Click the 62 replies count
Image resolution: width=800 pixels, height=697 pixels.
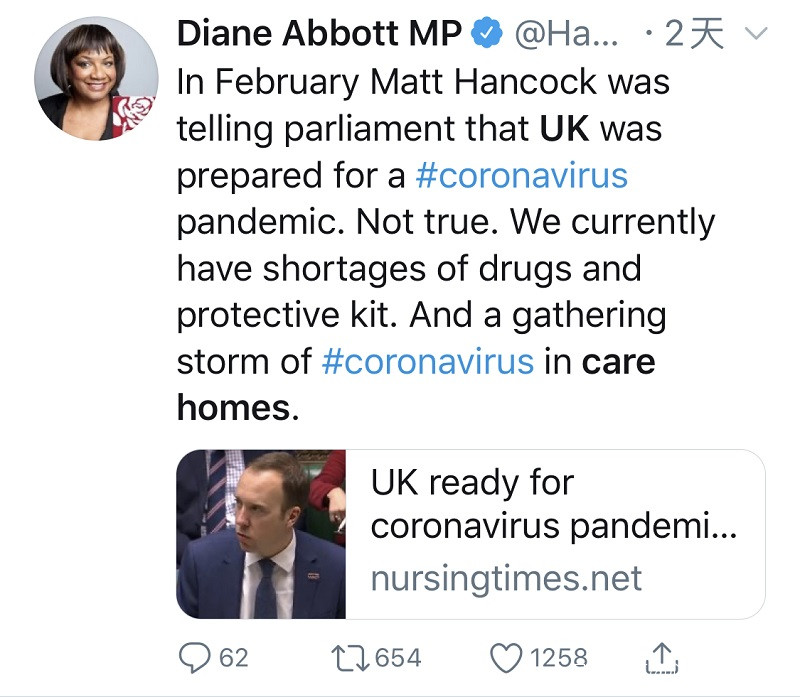point(233,658)
